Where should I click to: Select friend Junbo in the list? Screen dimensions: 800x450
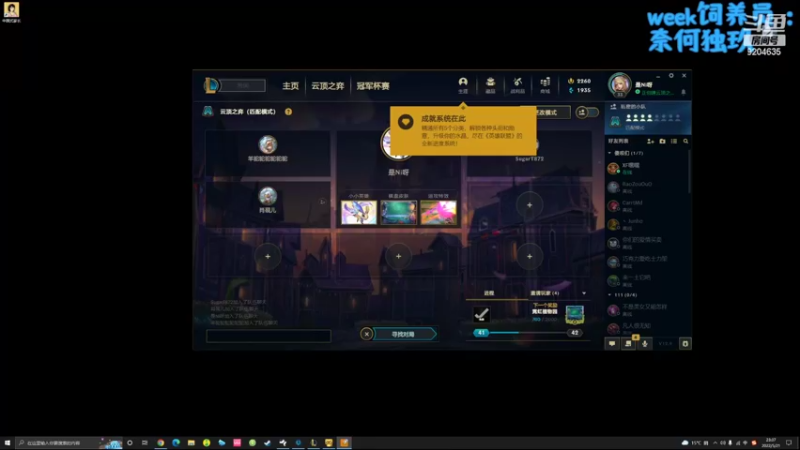pos(647,224)
